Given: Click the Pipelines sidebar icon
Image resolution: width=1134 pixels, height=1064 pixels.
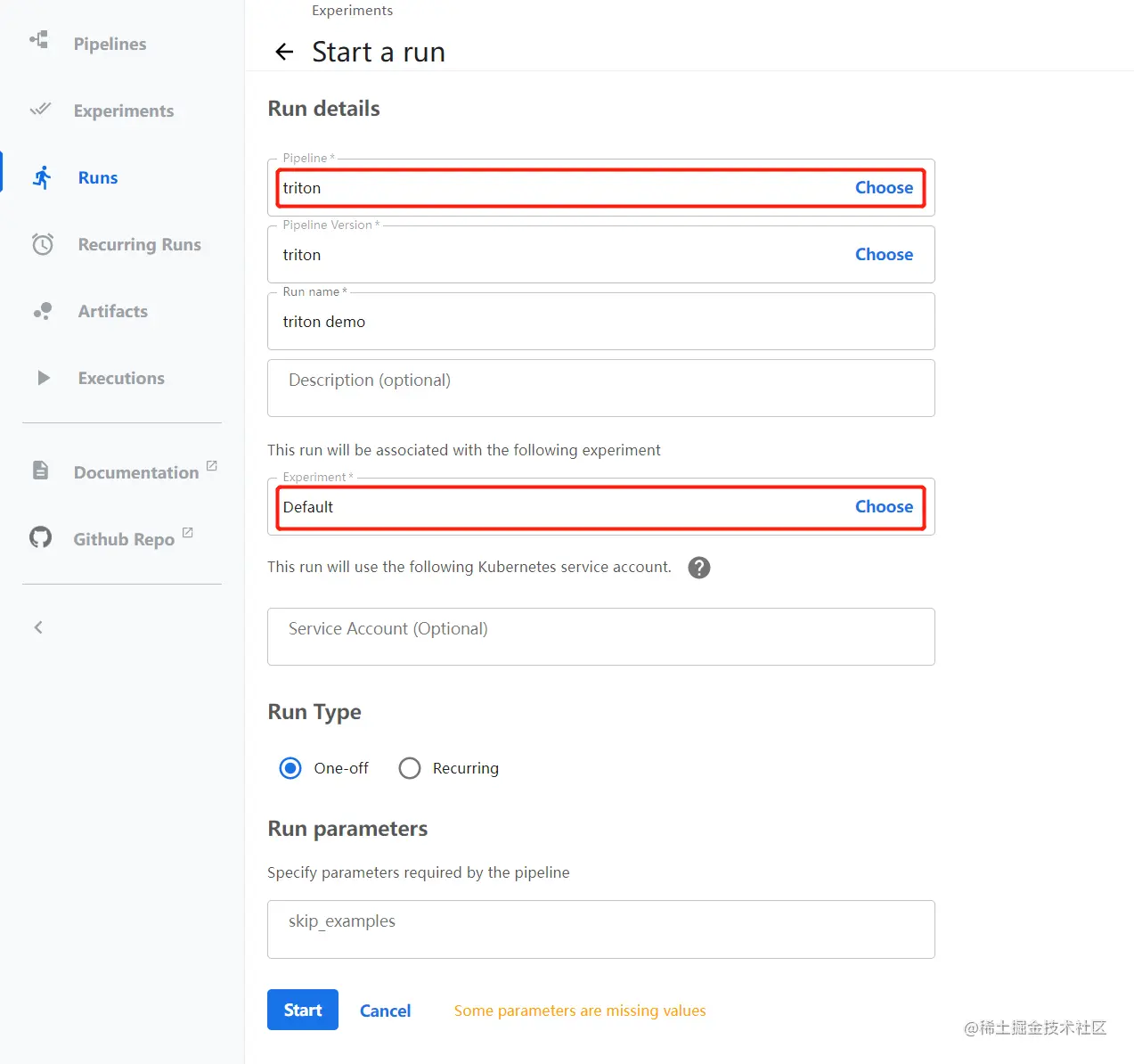Looking at the screenshot, I should click(x=39, y=40).
